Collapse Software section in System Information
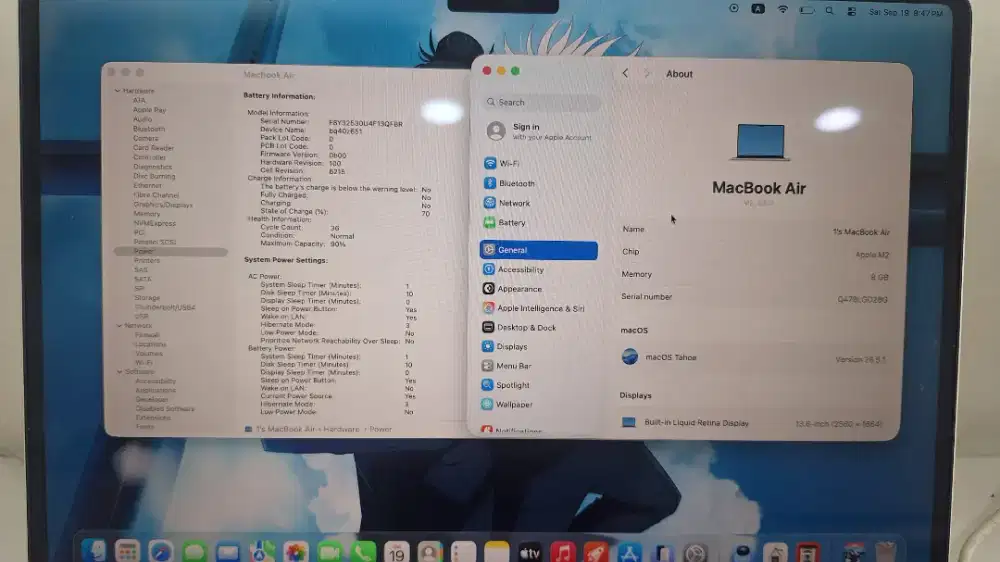 119,371
